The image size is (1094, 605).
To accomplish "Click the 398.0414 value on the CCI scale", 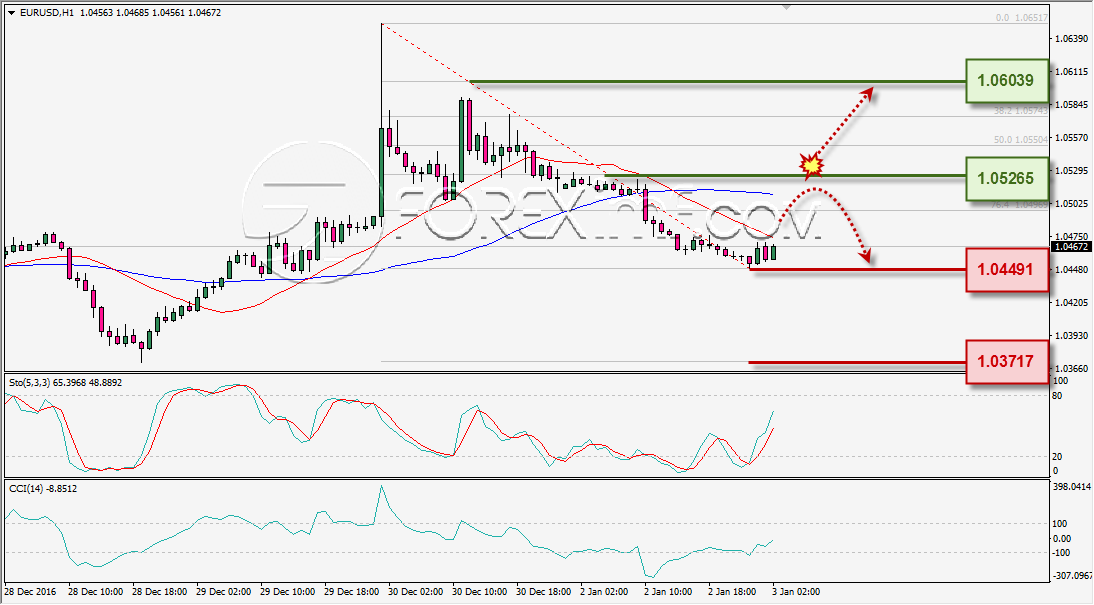I will pyautogui.click(x=1070, y=486).
